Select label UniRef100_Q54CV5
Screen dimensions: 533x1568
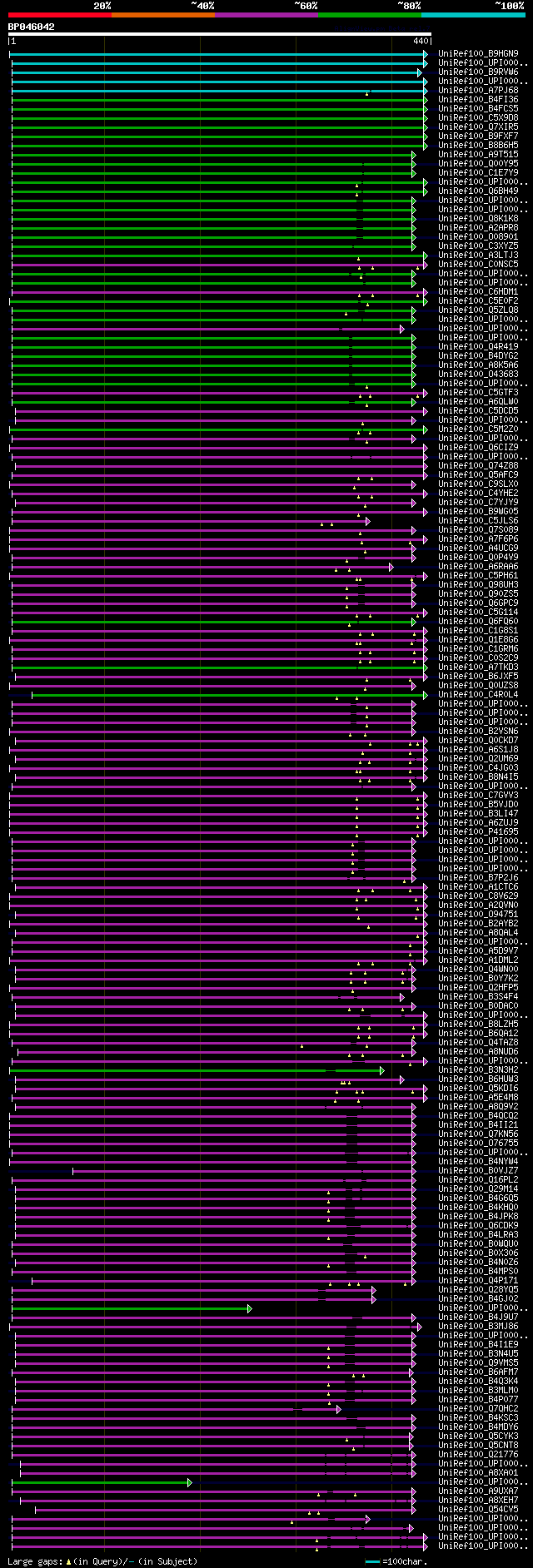(479, 1510)
